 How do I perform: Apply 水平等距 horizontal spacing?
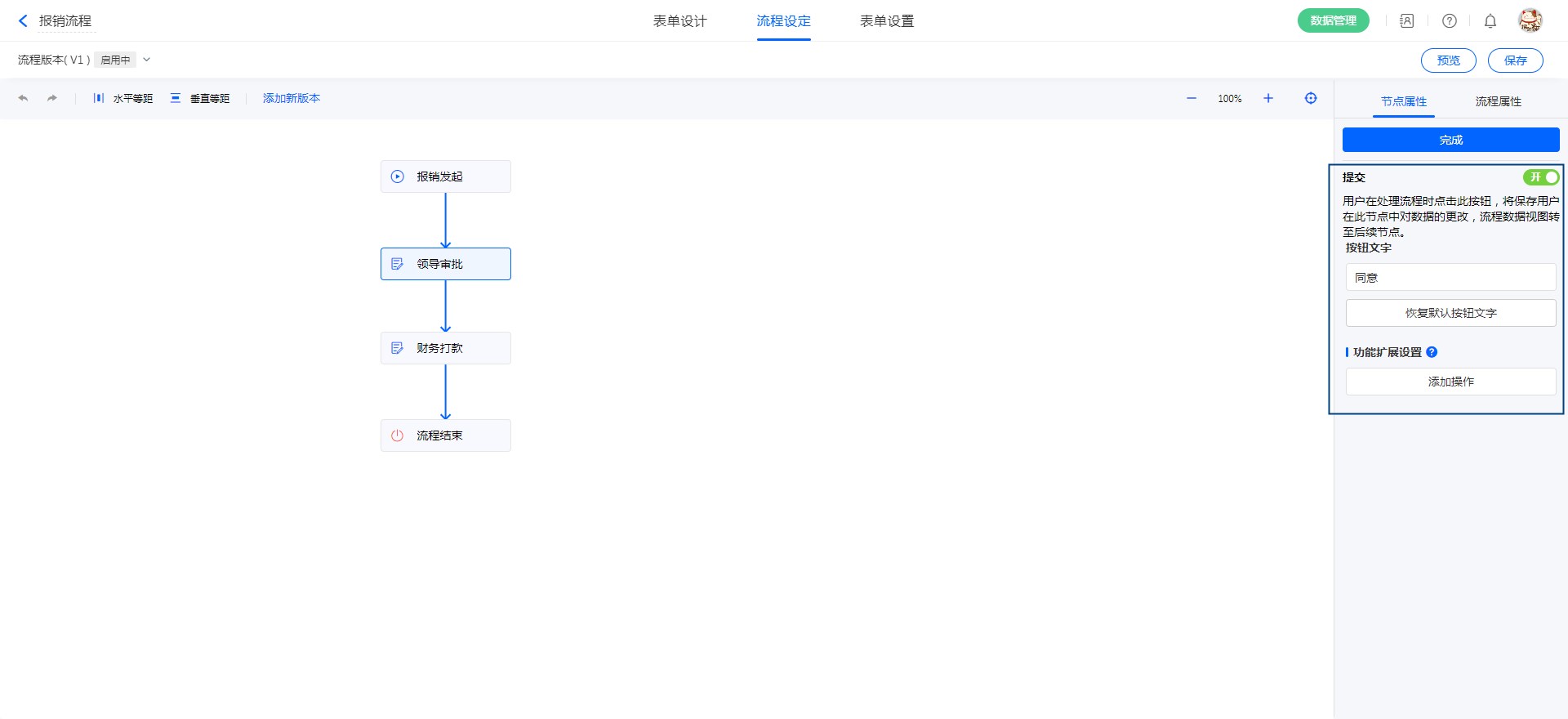click(123, 98)
